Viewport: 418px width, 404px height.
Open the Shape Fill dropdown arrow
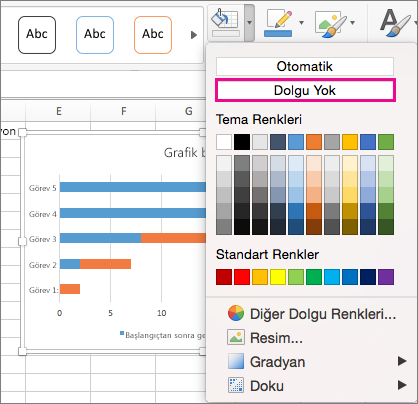click(249, 23)
